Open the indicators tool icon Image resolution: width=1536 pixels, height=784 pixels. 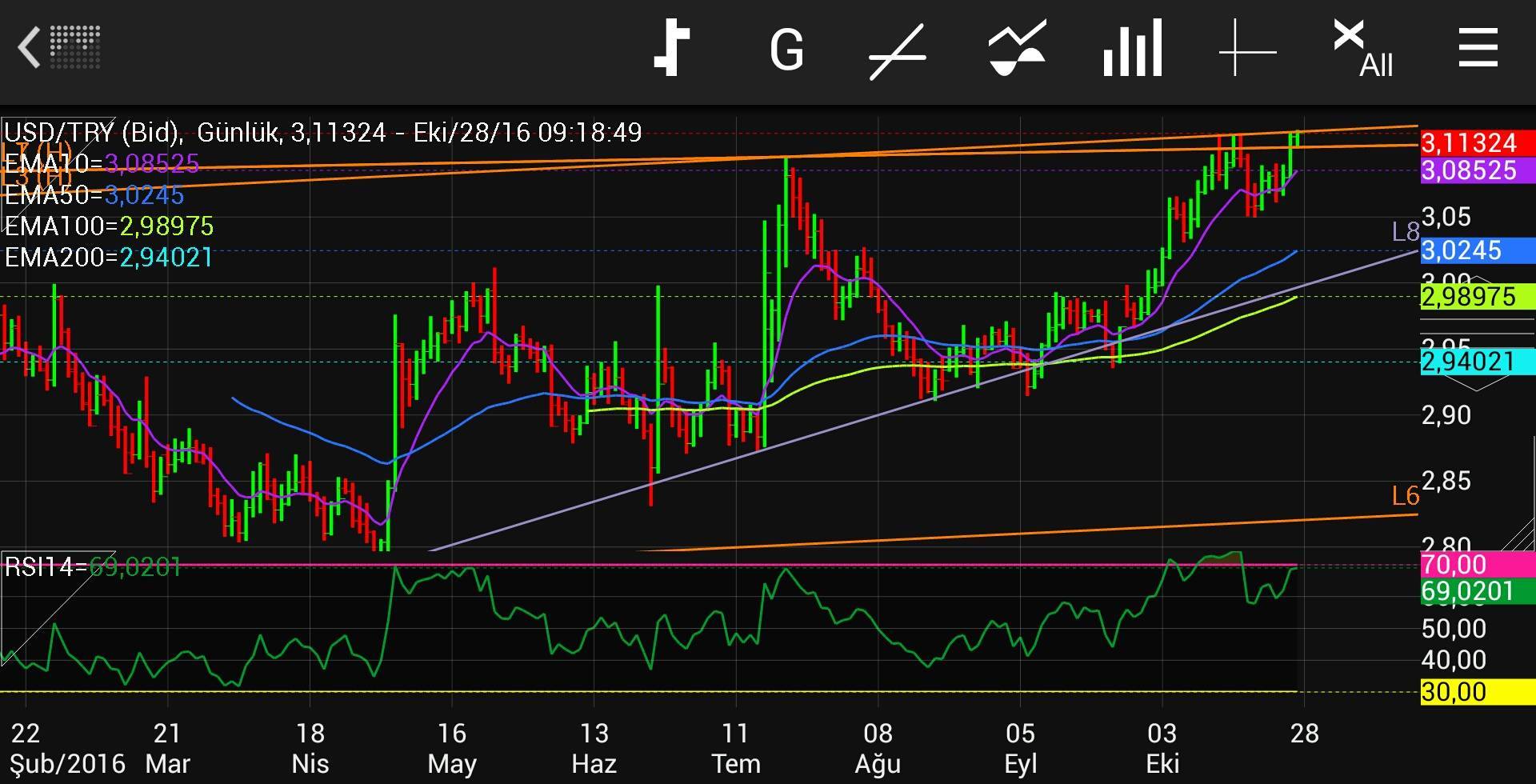[x=1016, y=50]
